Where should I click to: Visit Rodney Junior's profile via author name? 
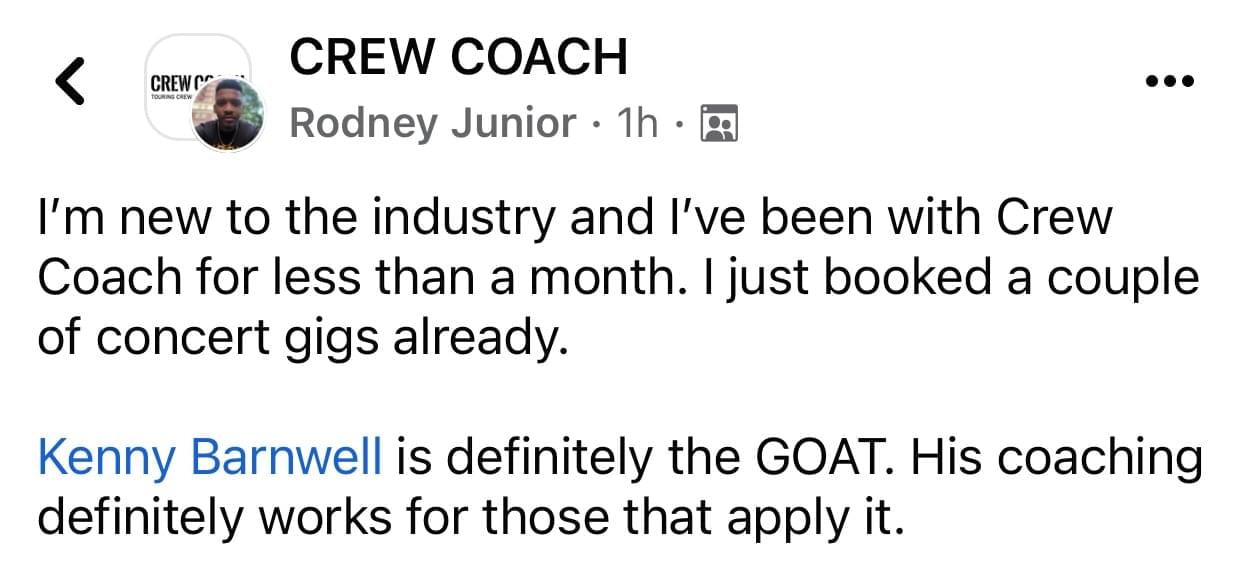(433, 124)
